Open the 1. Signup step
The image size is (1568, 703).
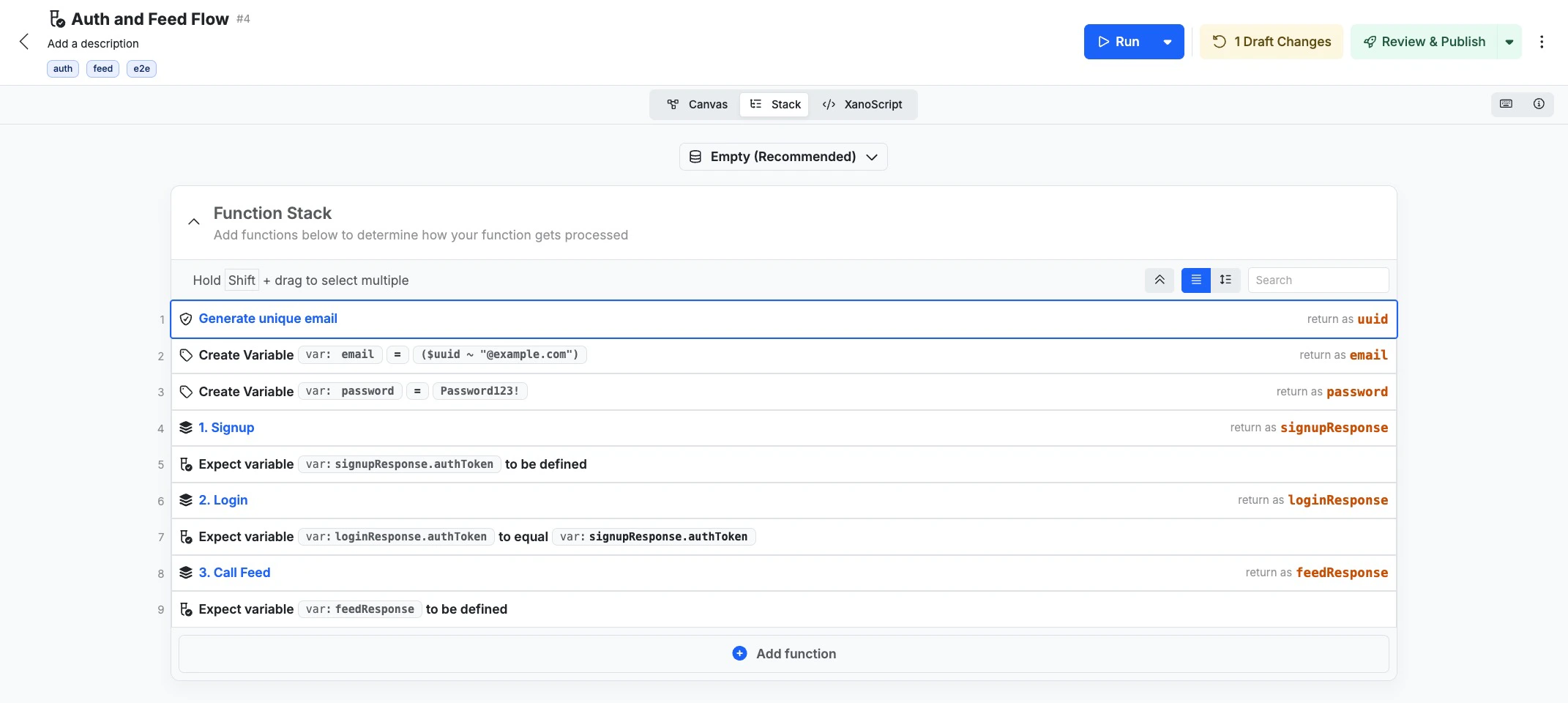226,428
